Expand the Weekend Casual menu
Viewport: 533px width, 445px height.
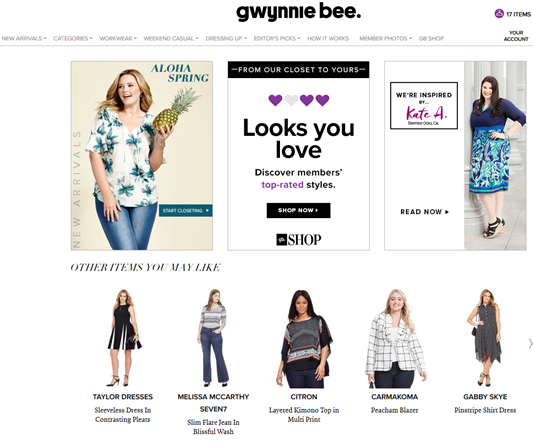[x=171, y=38]
